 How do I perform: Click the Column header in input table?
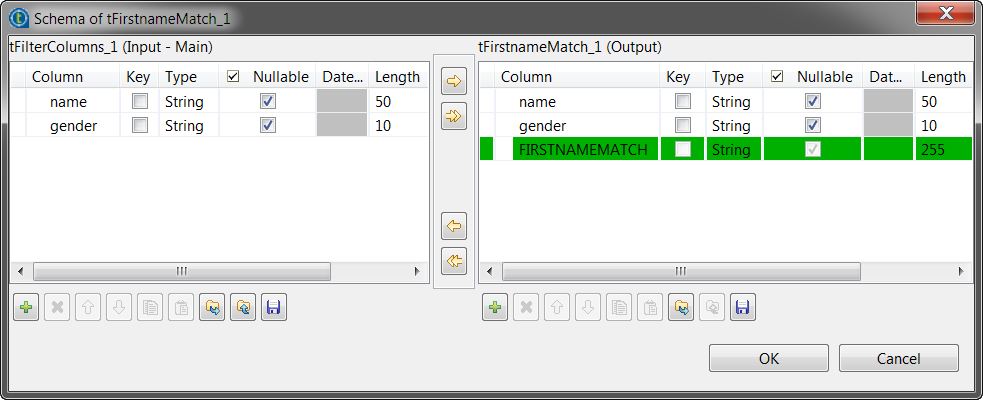(x=73, y=76)
